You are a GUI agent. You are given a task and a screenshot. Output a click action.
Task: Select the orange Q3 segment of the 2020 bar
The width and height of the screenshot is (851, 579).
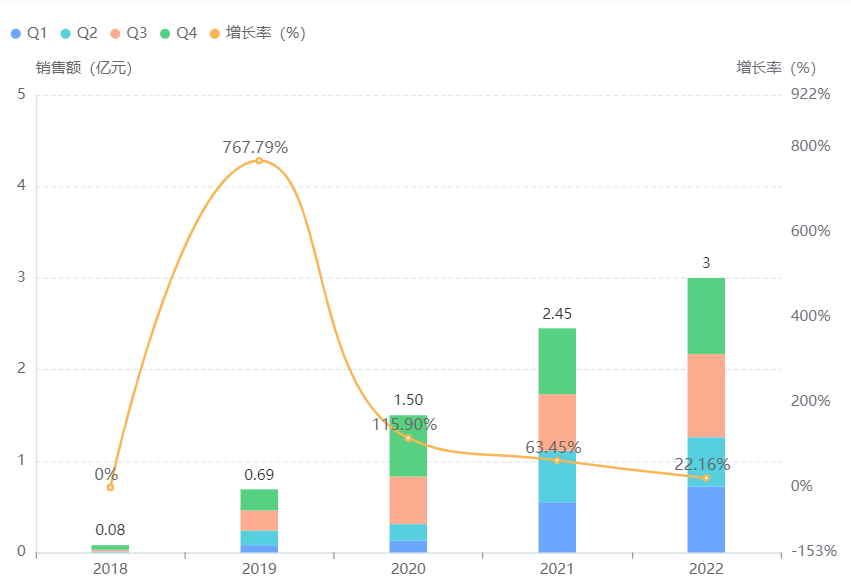[408, 500]
